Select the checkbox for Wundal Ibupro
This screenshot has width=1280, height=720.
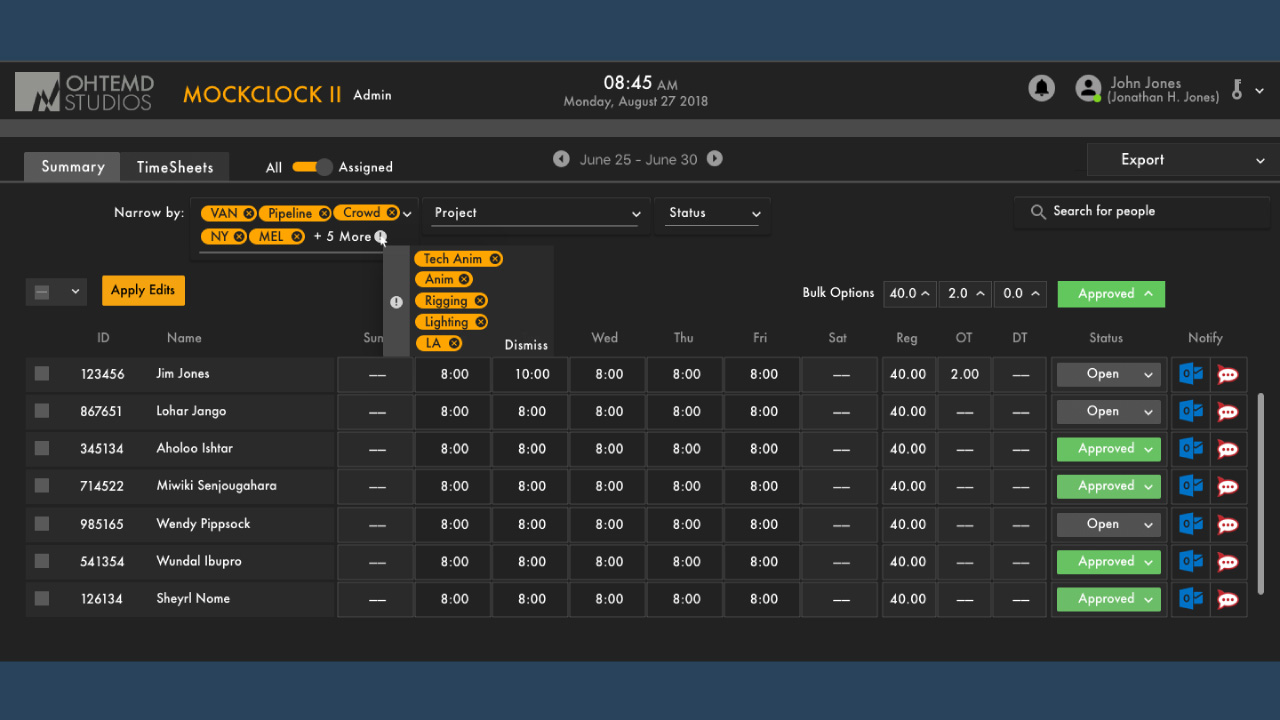pyautogui.click(x=42, y=561)
